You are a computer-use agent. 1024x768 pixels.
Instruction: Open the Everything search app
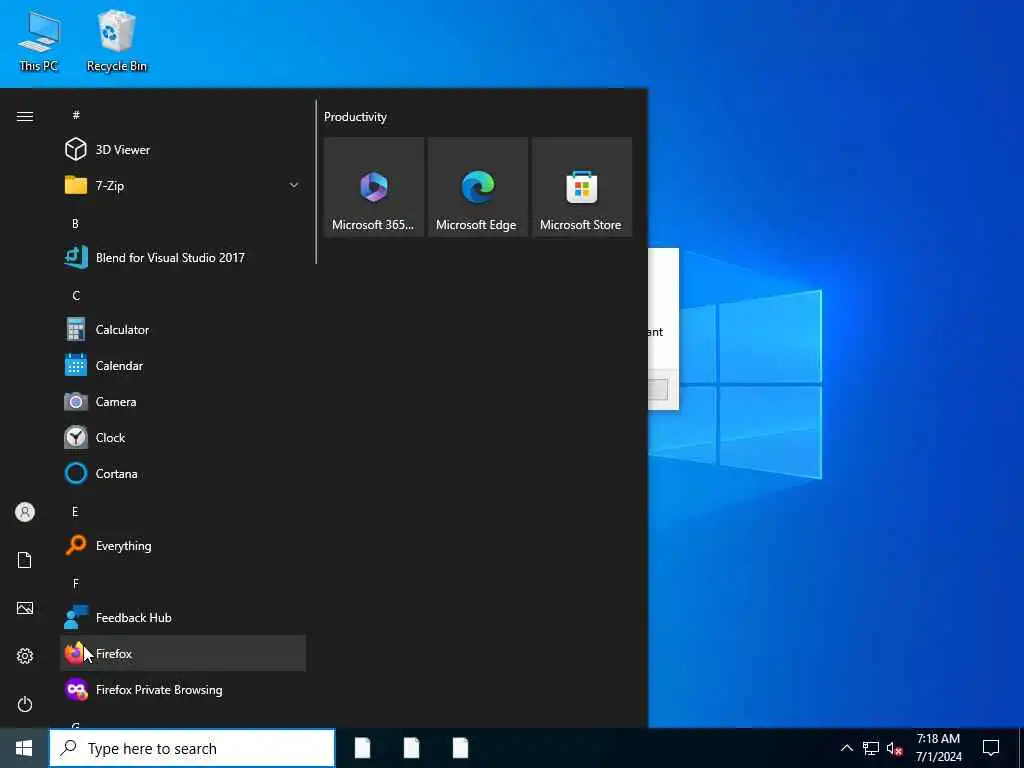(x=183, y=545)
